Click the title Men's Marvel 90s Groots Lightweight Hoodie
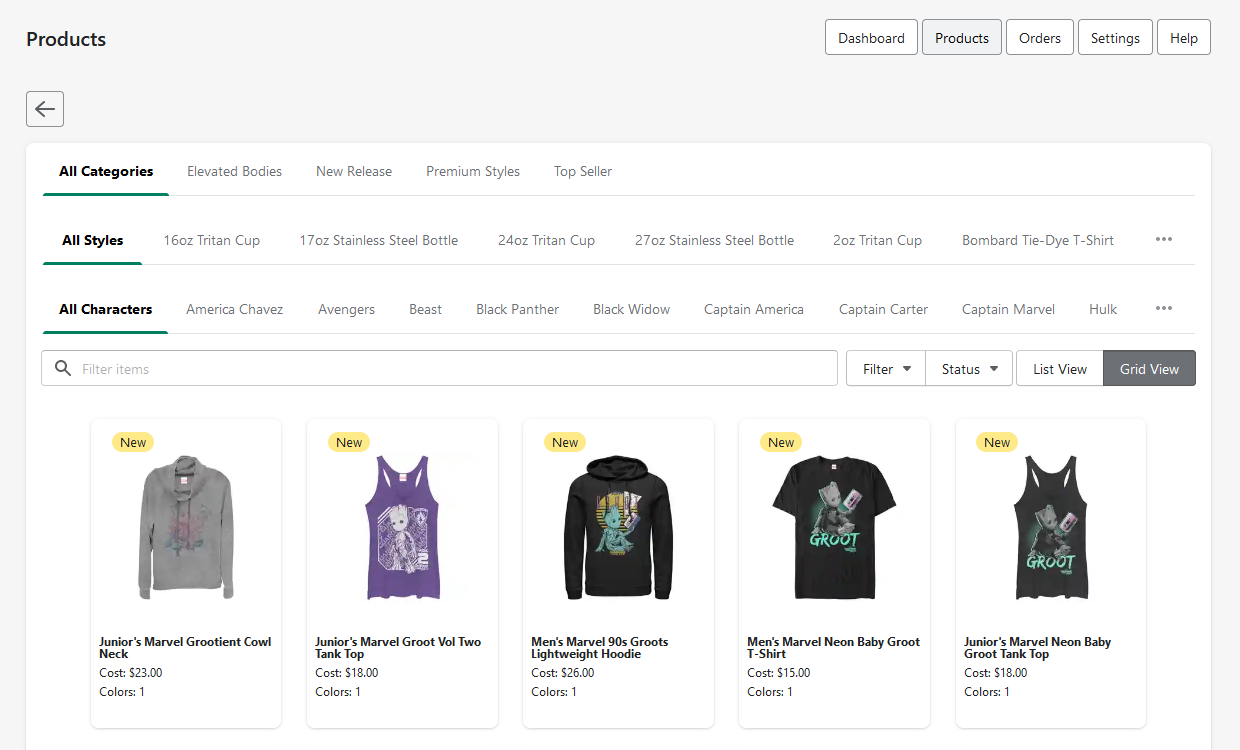The width and height of the screenshot is (1240, 750). pyautogui.click(x=600, y=648)
